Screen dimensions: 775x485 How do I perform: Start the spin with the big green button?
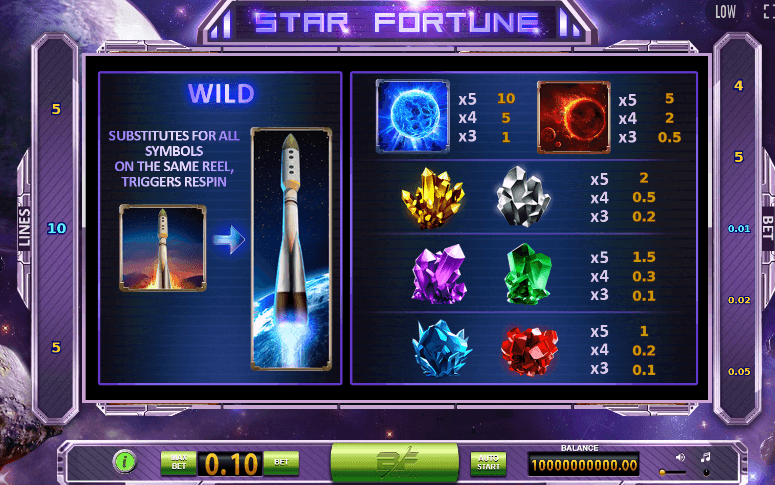coord(394,462)
